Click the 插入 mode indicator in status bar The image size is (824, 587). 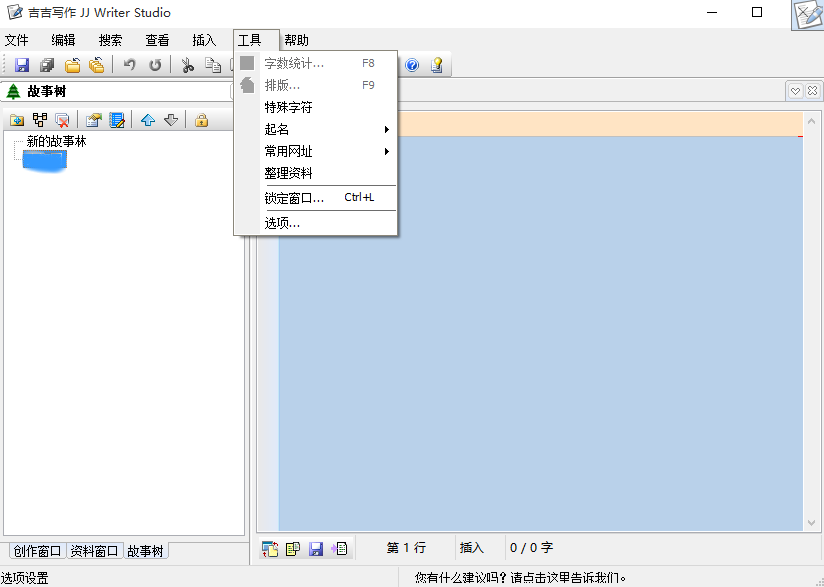click(473, 548)
